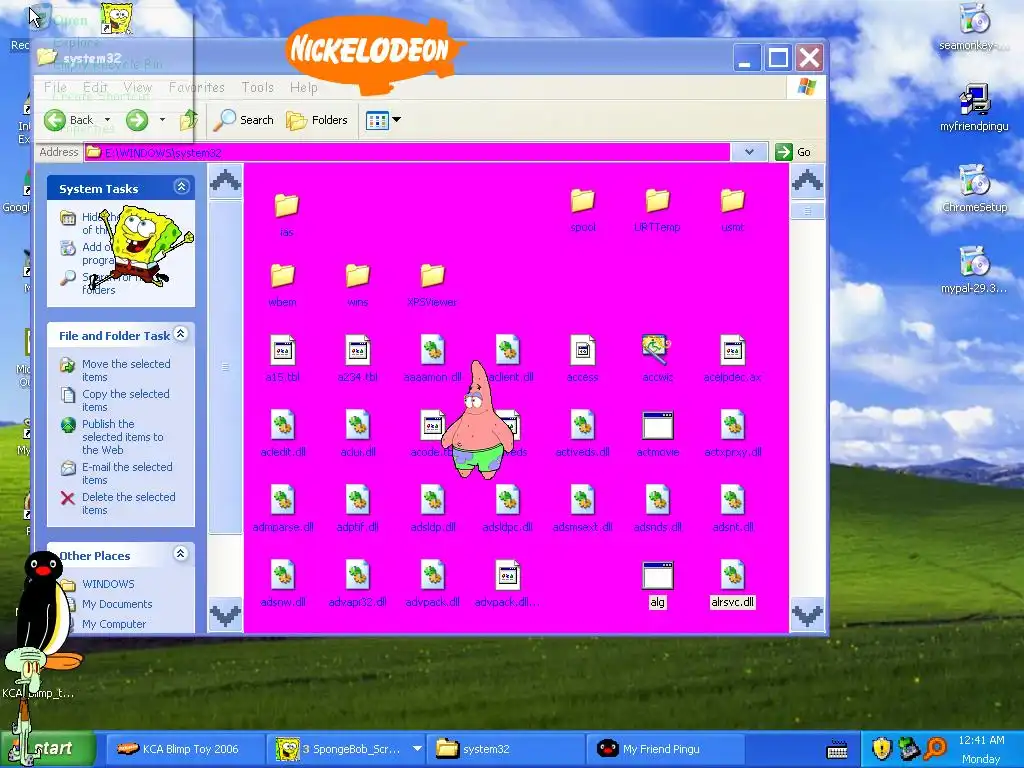Open the spool folder
The image size is (1024, 768).
point(583,210)
